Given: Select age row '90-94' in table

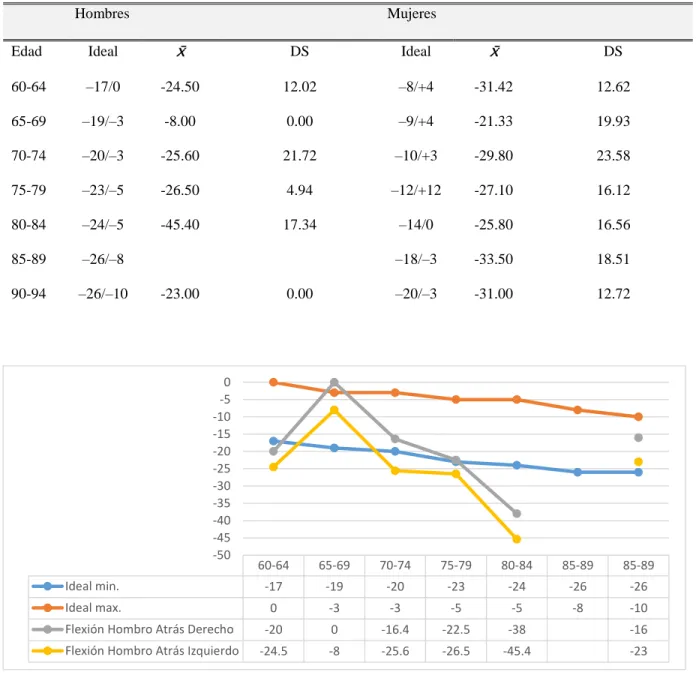Looking at the screenshot, I should click(x=28, y=294).
